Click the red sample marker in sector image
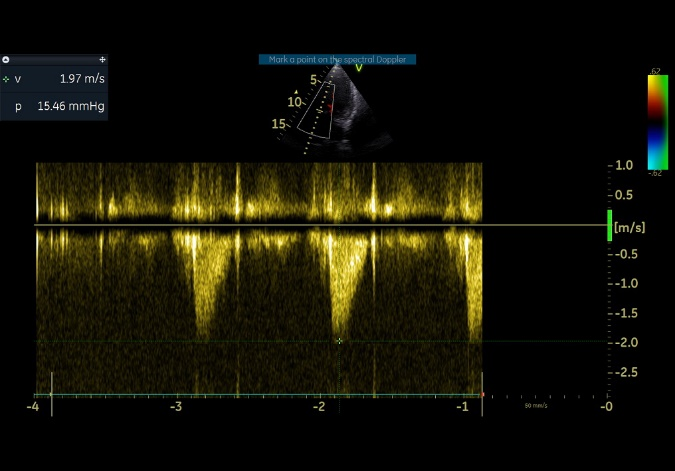The height and width of the screenshot is (471, 675). tap(330, 107)
